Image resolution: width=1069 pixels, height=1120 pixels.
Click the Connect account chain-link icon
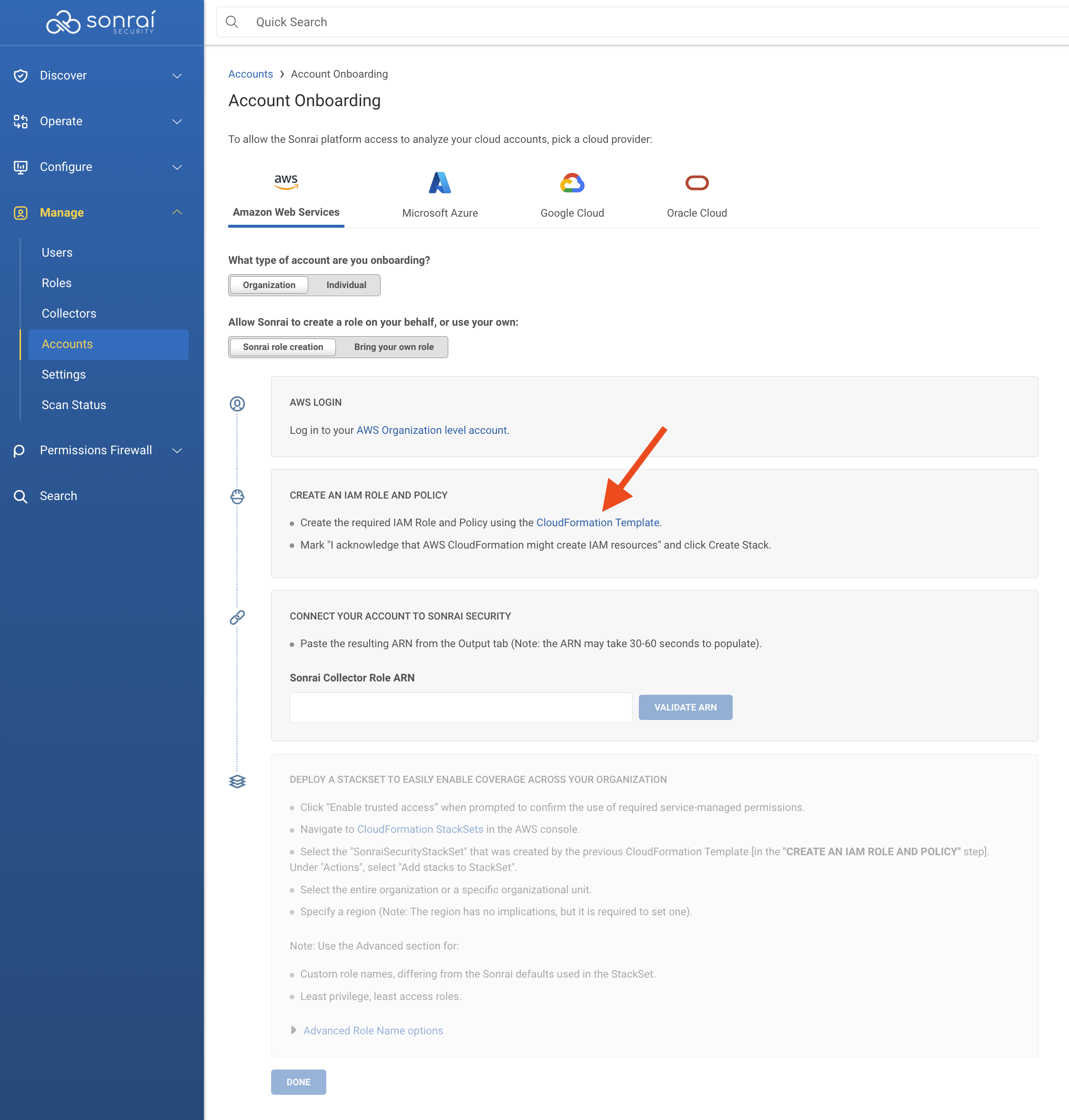[x=237, y=617]
